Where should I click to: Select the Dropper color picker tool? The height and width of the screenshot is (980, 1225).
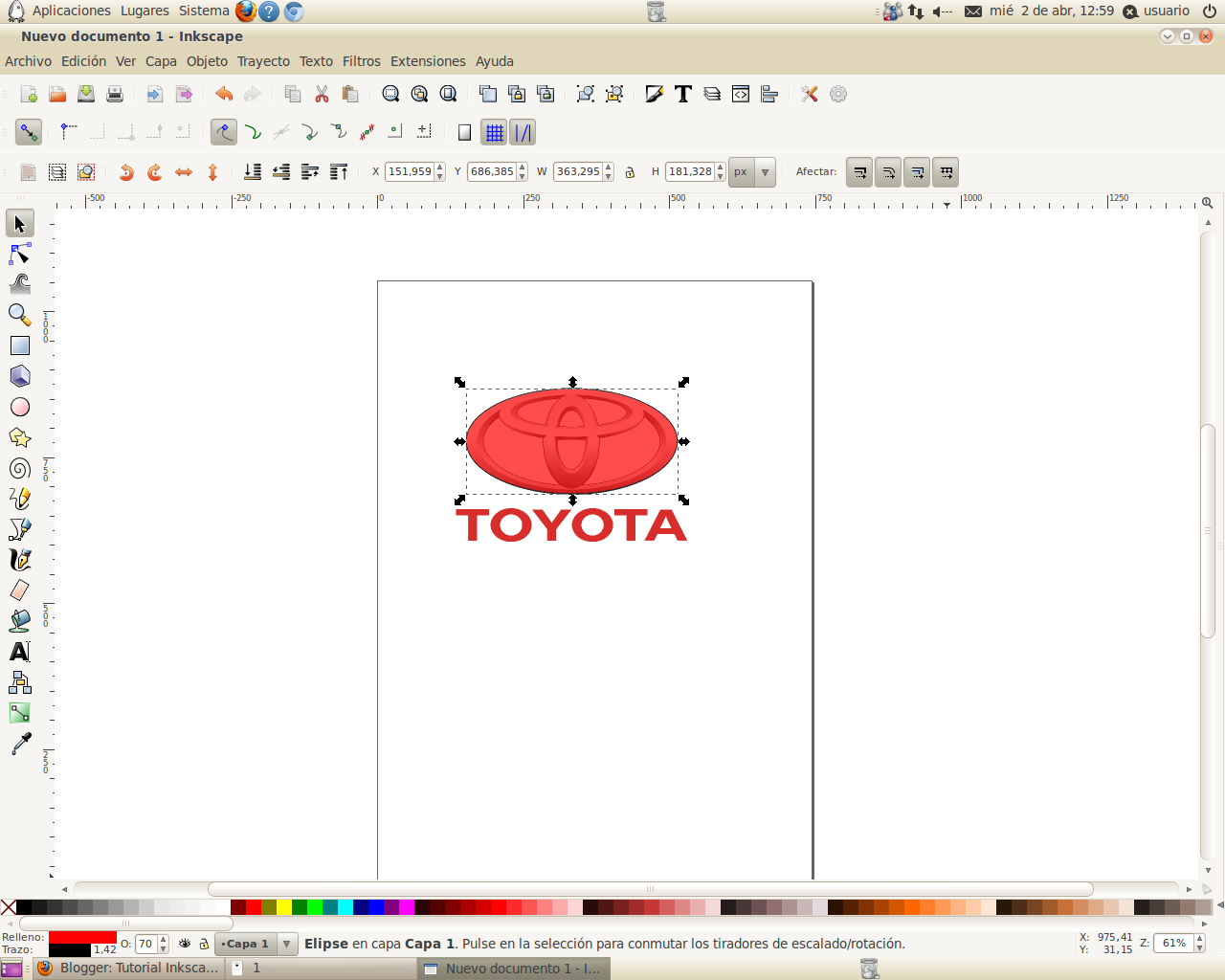[19, 744]
